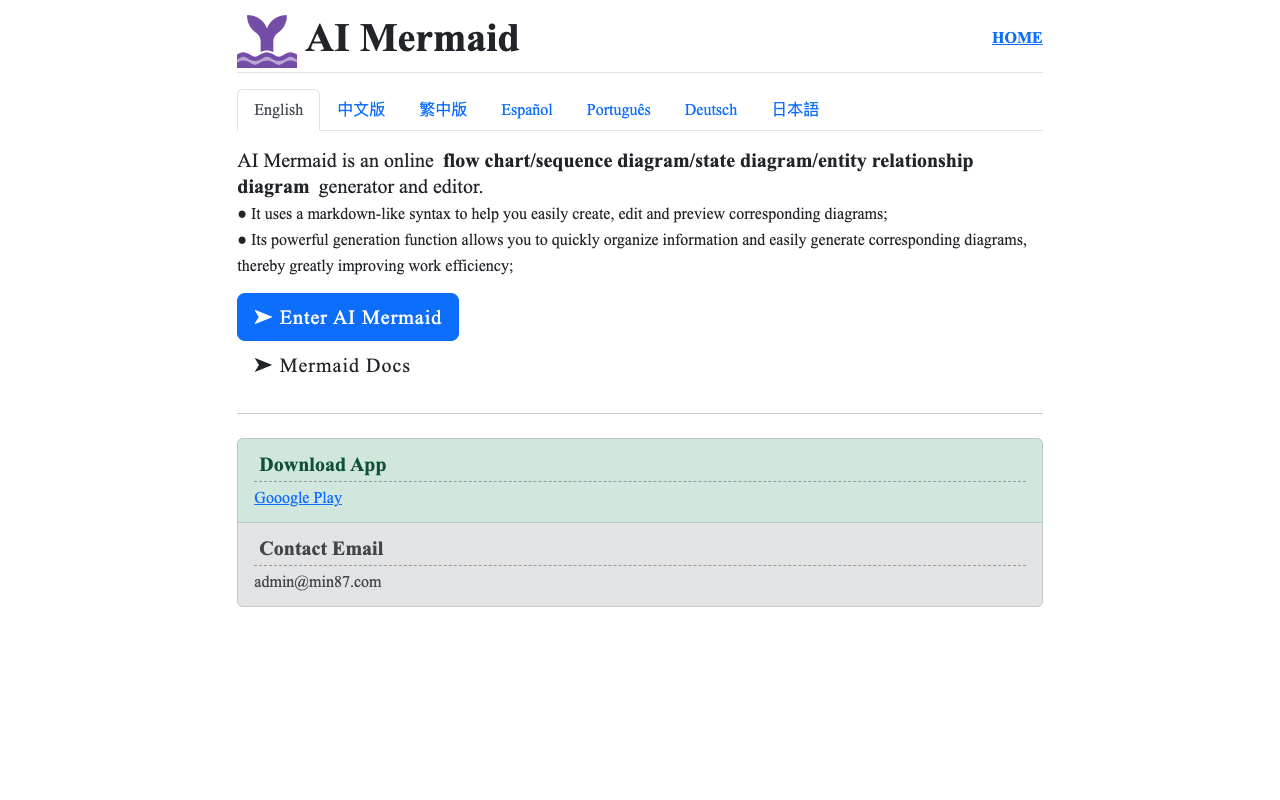Switch to the 繁中版 tab
This screenshot has width=1280, height=800.
443,110
